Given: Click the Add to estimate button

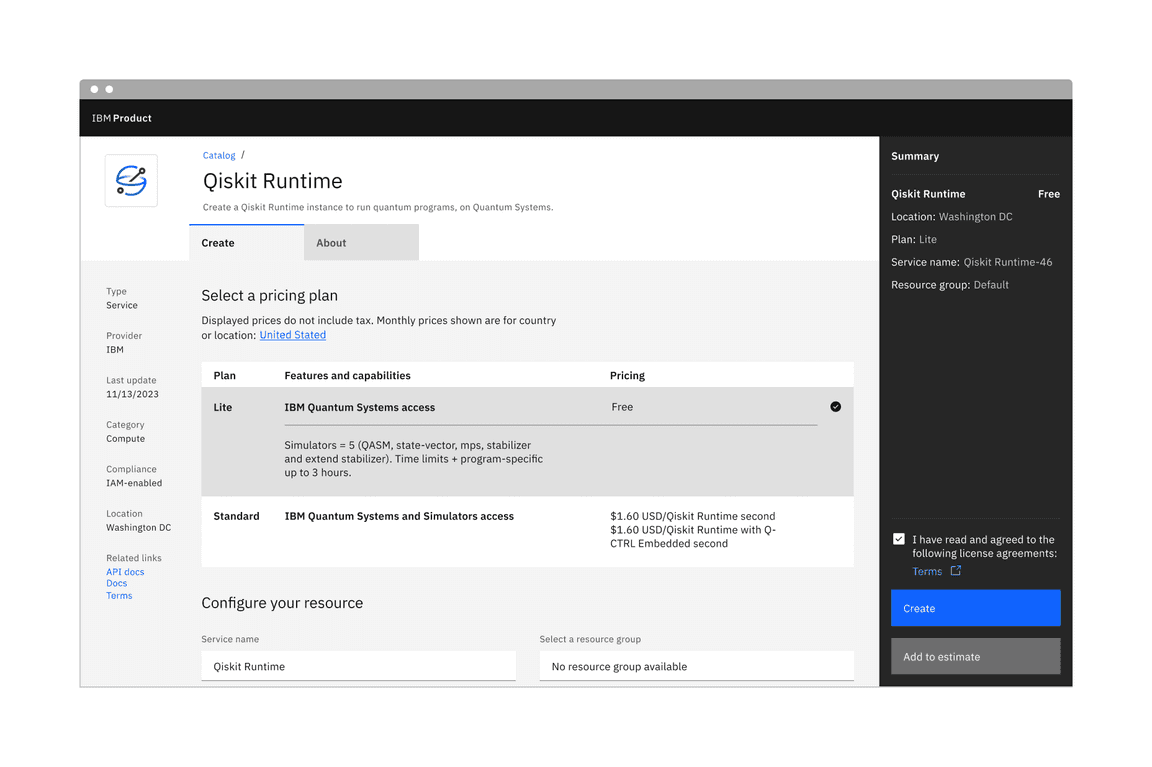Looking at the screenshot, I should click(x=975, y=656).
